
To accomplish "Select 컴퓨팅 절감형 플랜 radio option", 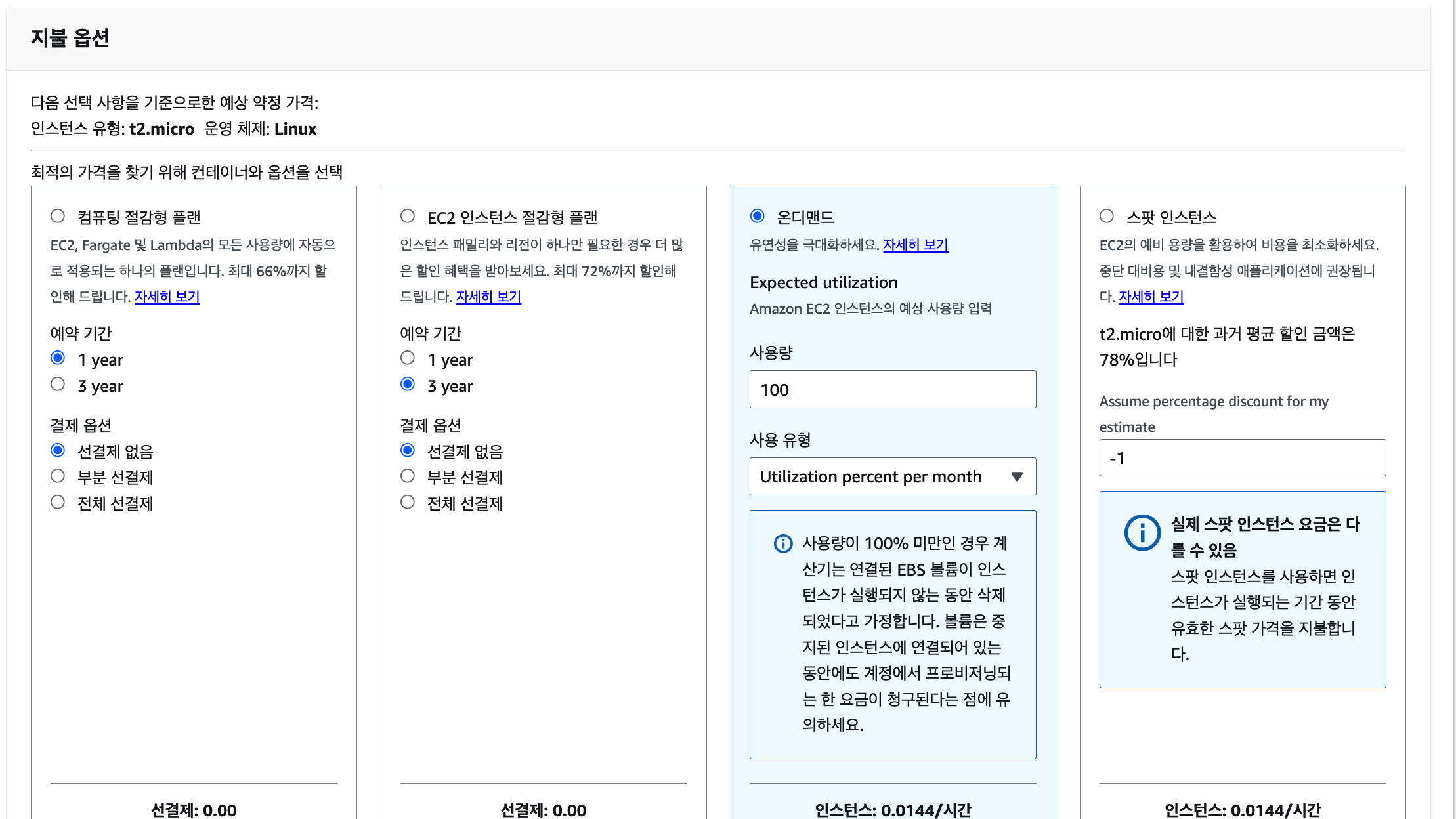I will pyautogui.click(x=58, y=216).
